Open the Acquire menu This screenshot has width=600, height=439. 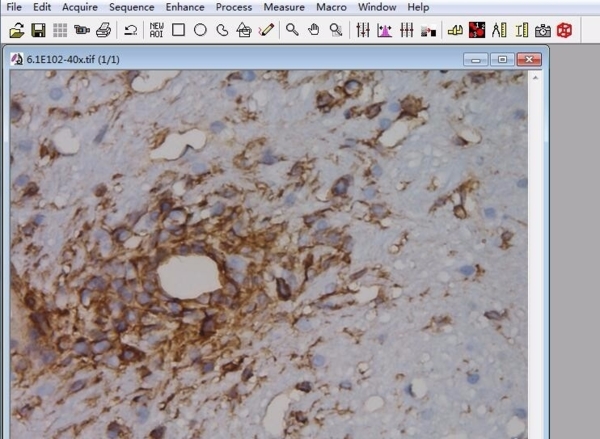pos(80,7)
